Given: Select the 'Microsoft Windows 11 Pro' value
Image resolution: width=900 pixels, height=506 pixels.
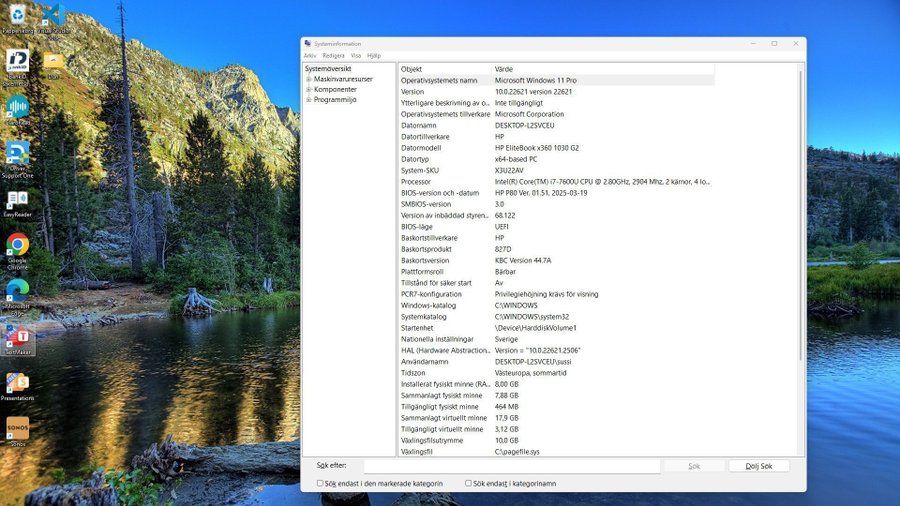Looking at the screenshot, I should (536, 80).
